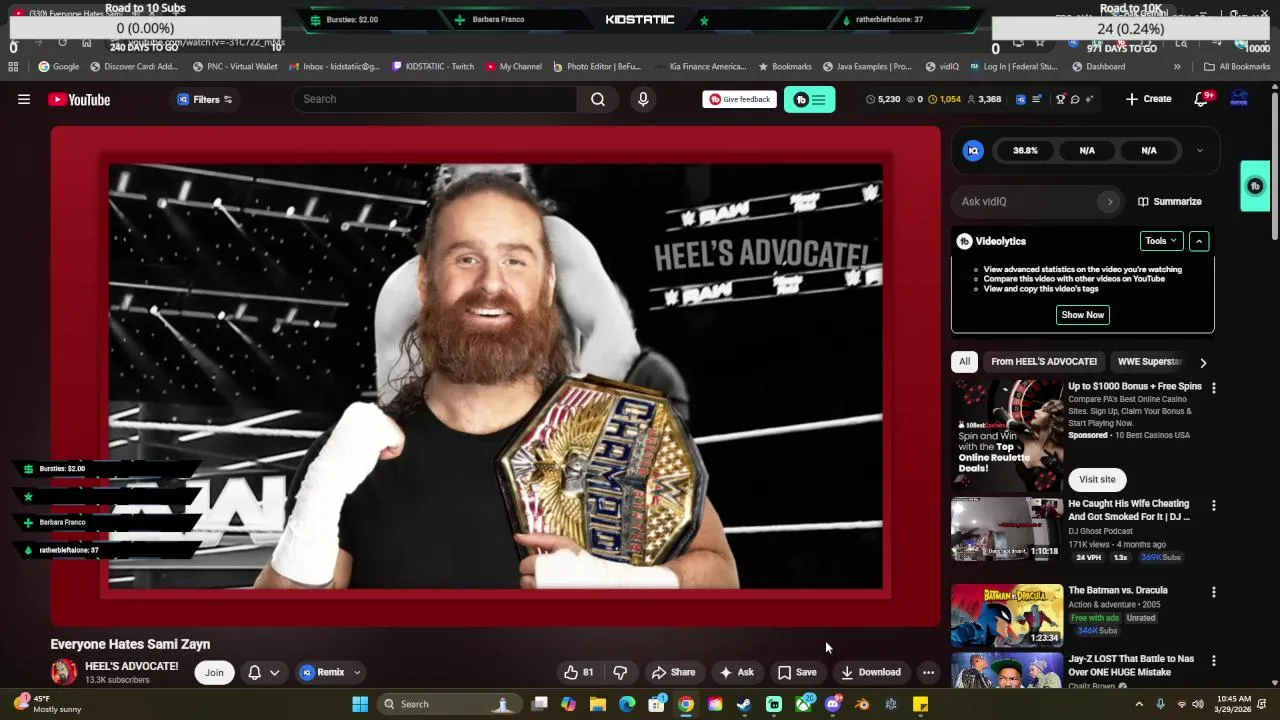Dislike the video with thumbs down
This screenshot has width=1280, height=720.
(620, 672)
